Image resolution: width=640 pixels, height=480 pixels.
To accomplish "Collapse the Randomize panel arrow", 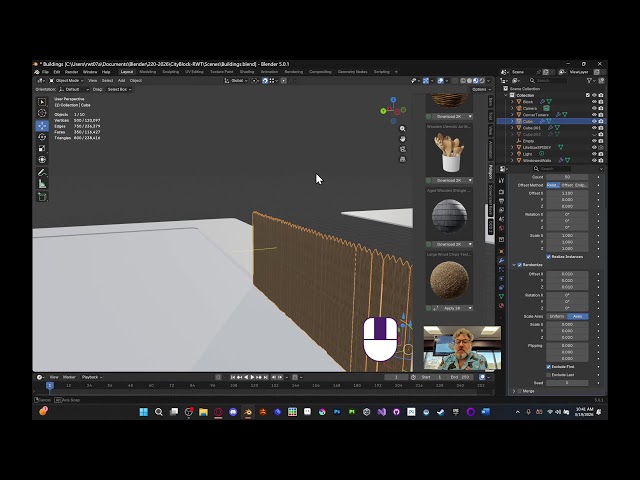I will pos(514,265).
